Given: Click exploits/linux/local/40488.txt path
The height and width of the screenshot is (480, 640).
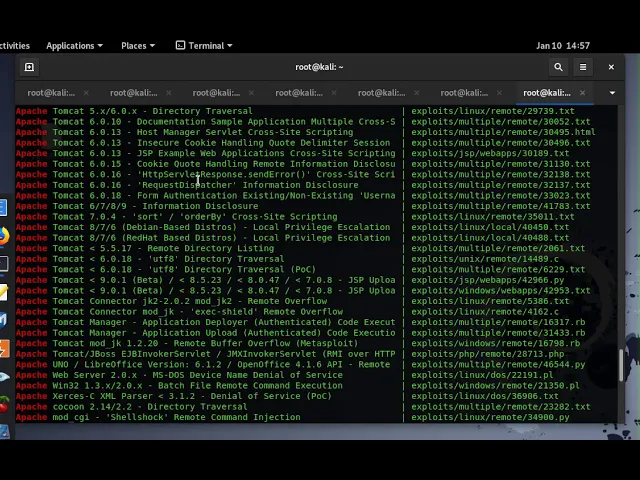Looking at the screenshot, I should click(490, 238).
